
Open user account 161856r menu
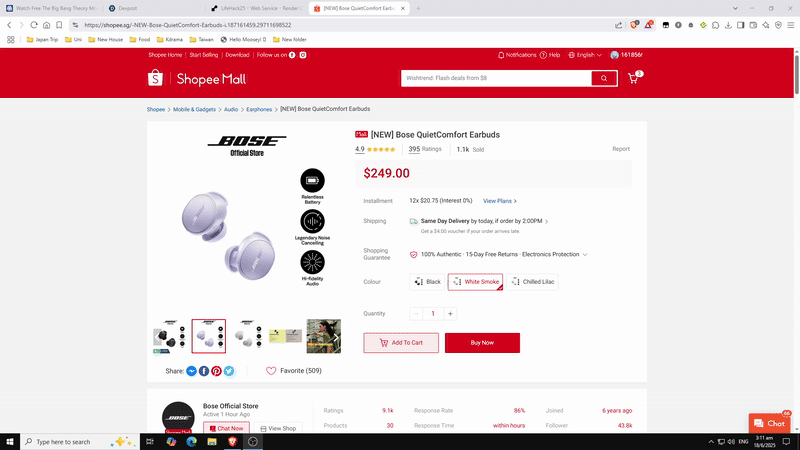click(x=626, y=55)
